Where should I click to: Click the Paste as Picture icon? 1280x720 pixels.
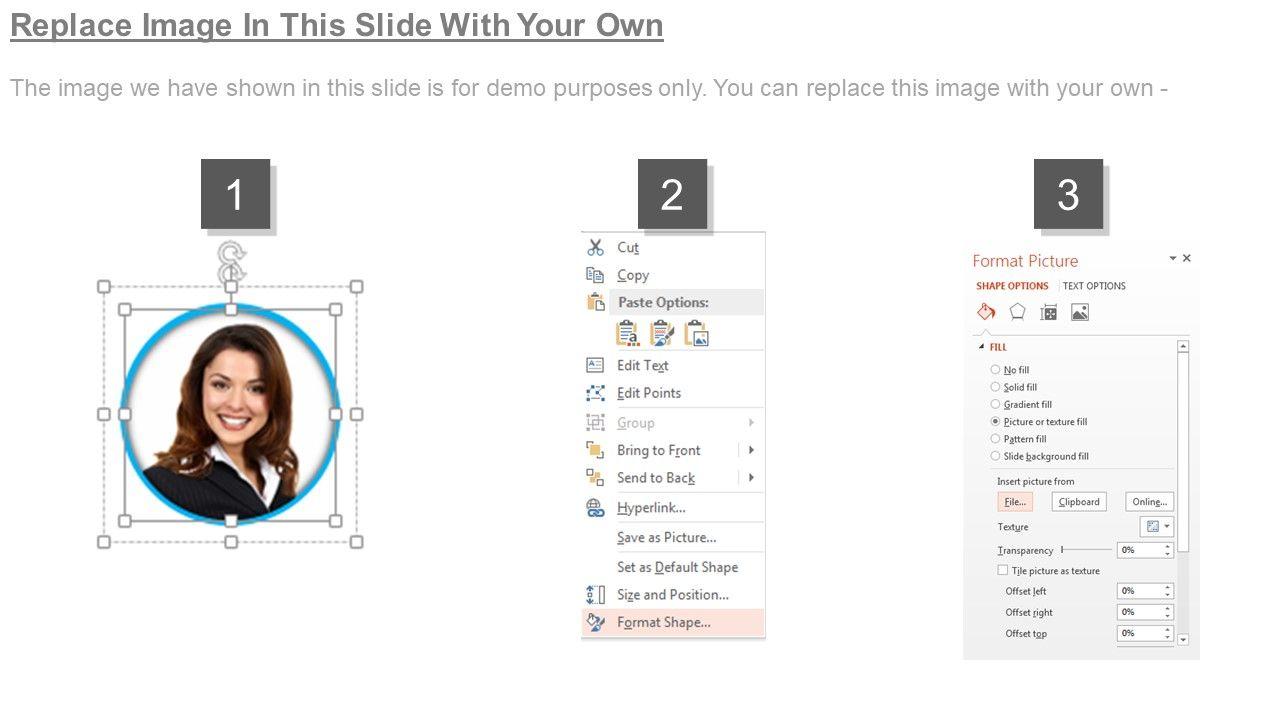697,333
